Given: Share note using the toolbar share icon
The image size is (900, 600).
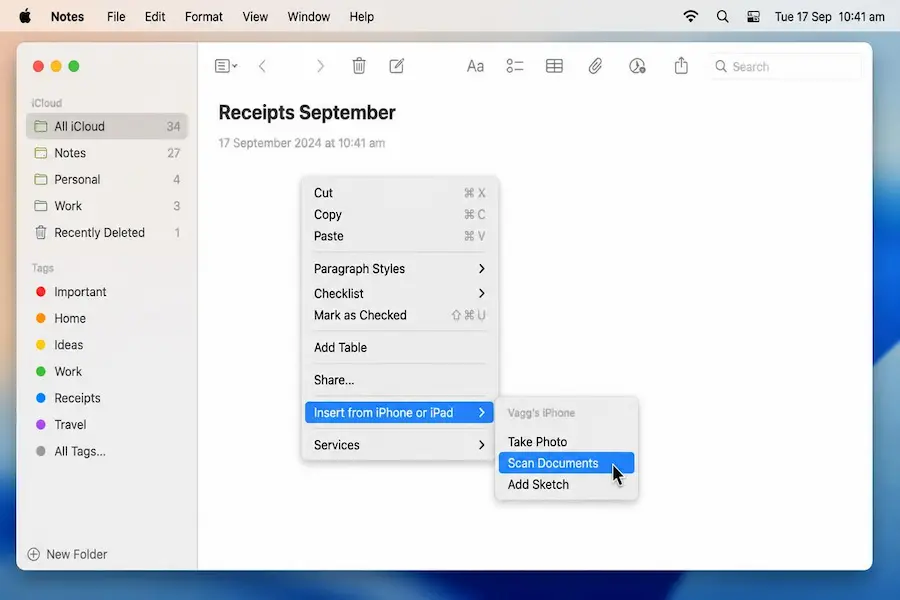Looking at the screenshot, I should (x=681, y=65).
